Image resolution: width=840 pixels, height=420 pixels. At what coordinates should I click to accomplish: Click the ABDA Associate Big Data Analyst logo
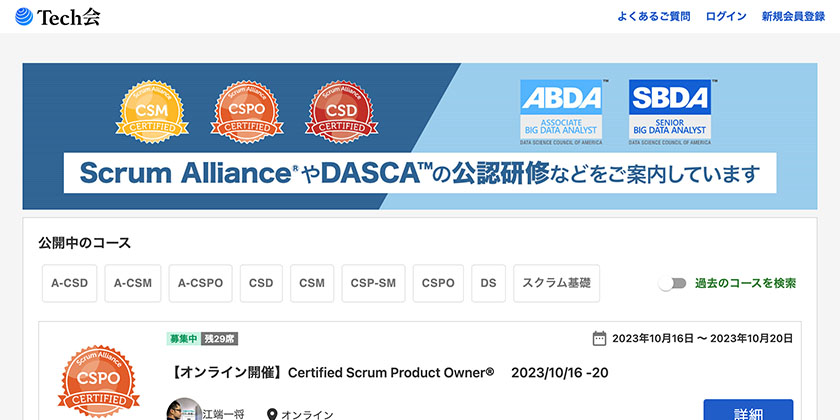pos(562,111)
